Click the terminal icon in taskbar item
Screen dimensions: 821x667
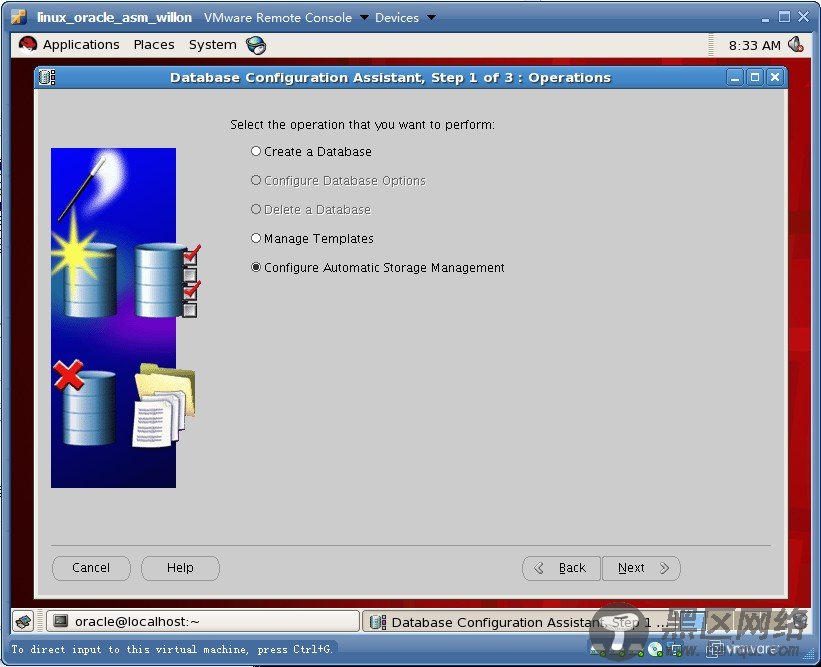tap(61, 621)
